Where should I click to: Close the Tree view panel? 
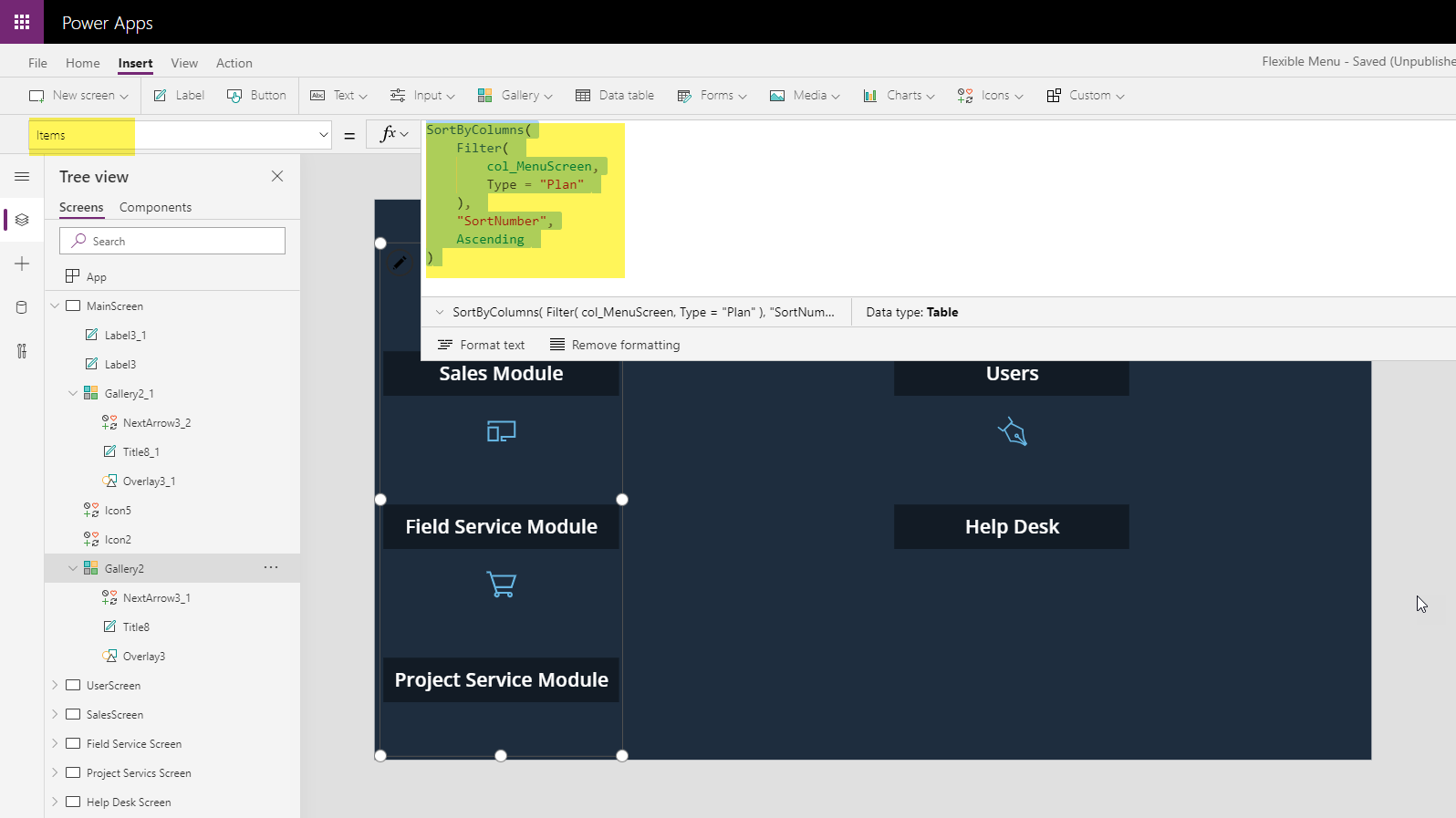tap(277, 176)
